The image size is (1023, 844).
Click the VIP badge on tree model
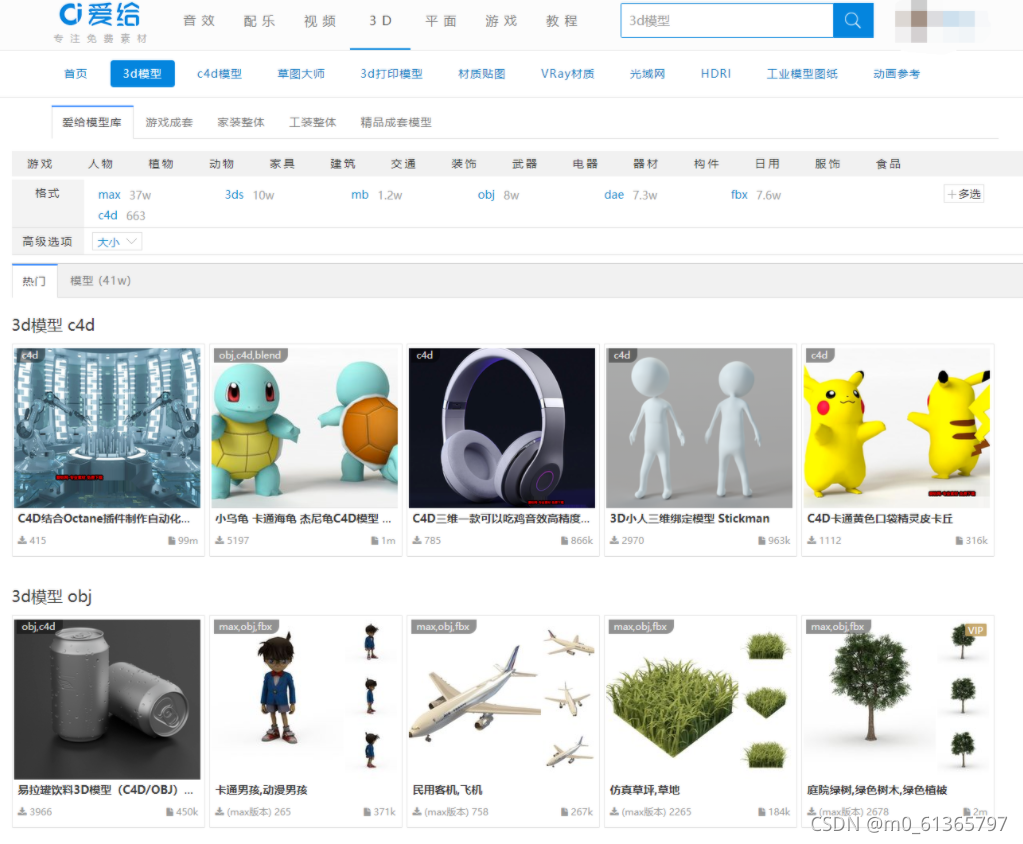tap(975, 630)
